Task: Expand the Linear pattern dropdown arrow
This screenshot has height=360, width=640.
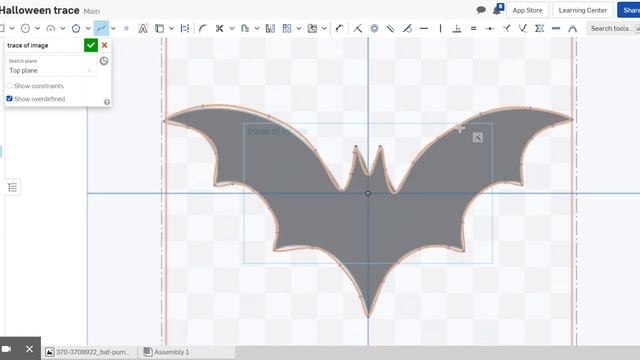Action: pos(299,28)
